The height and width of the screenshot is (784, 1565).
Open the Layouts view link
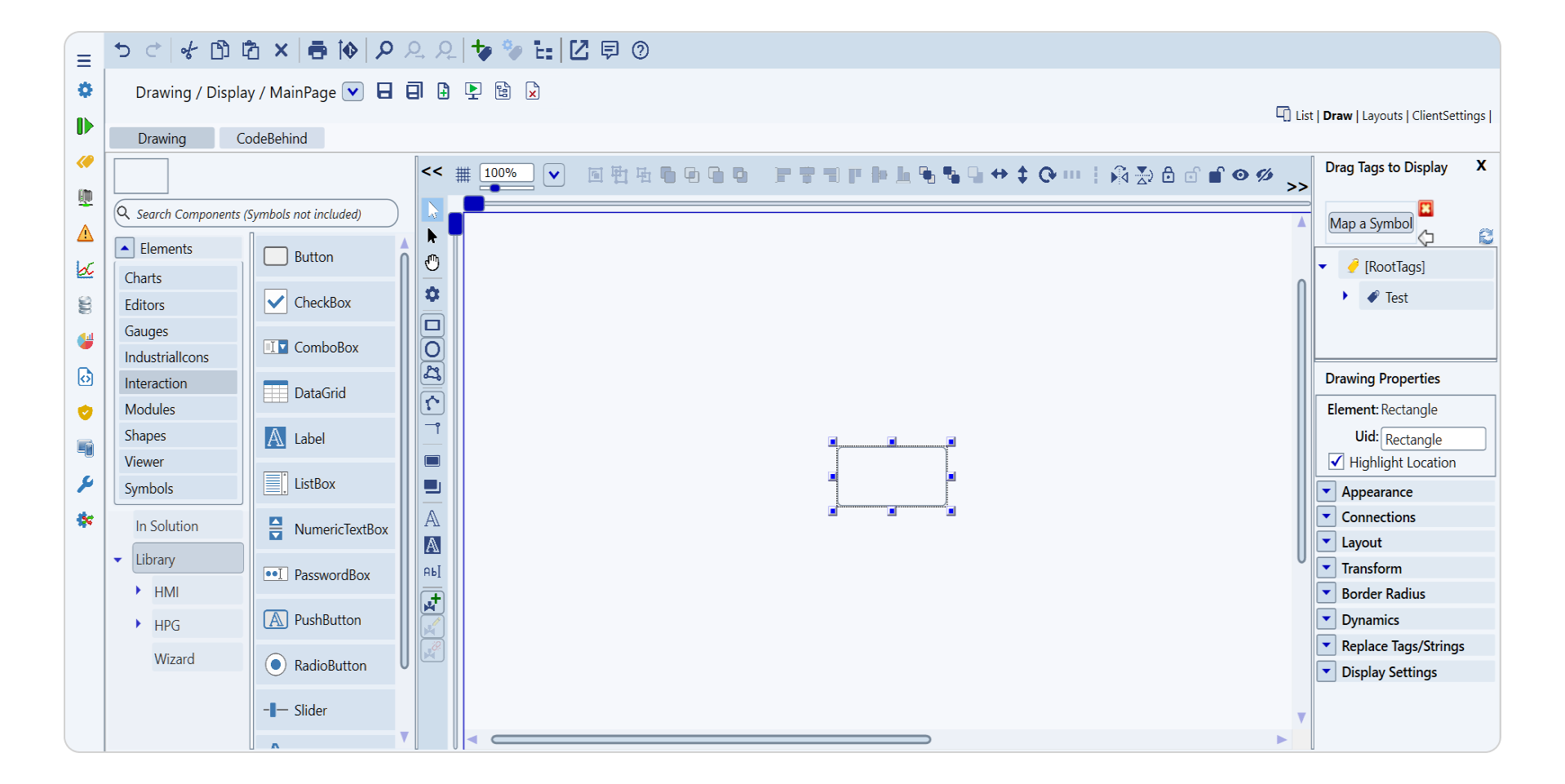coord(1381,116)
